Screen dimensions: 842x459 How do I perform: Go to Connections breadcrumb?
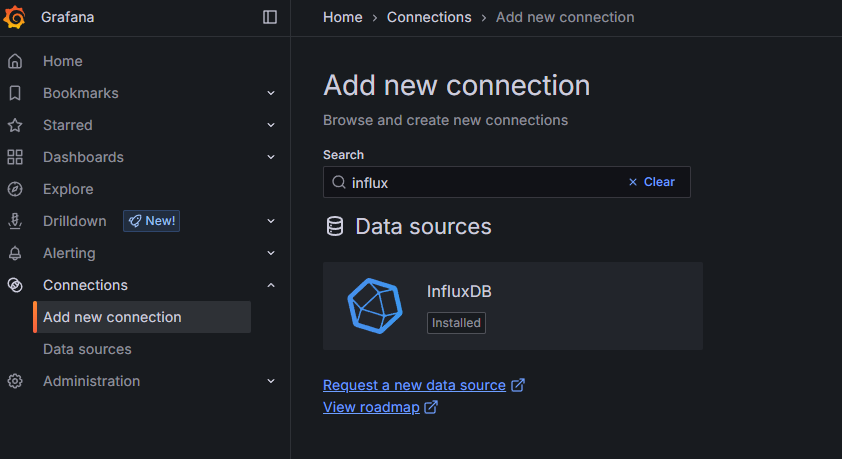coord(429,17)
